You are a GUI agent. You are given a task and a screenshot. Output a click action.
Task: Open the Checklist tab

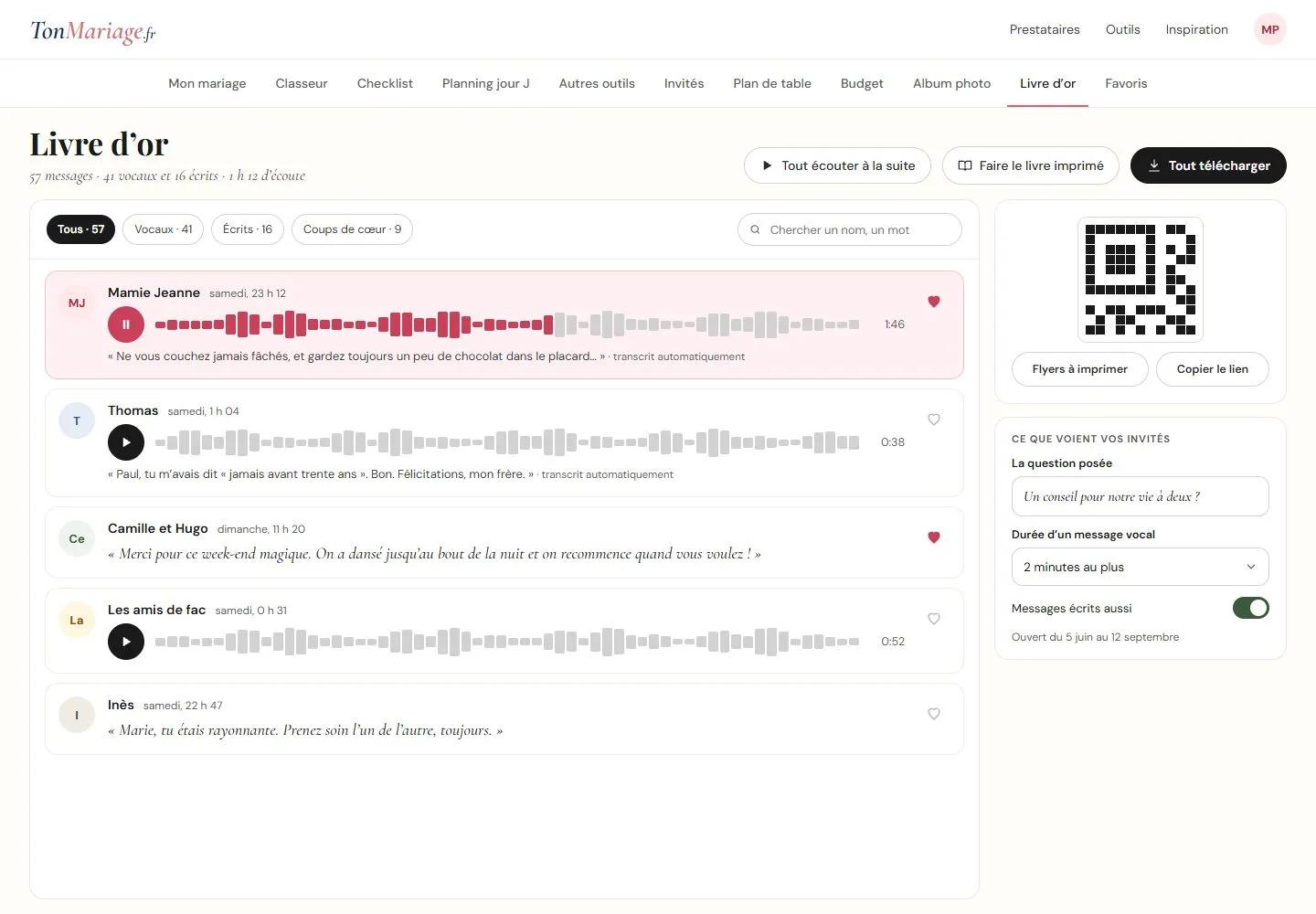385,83
